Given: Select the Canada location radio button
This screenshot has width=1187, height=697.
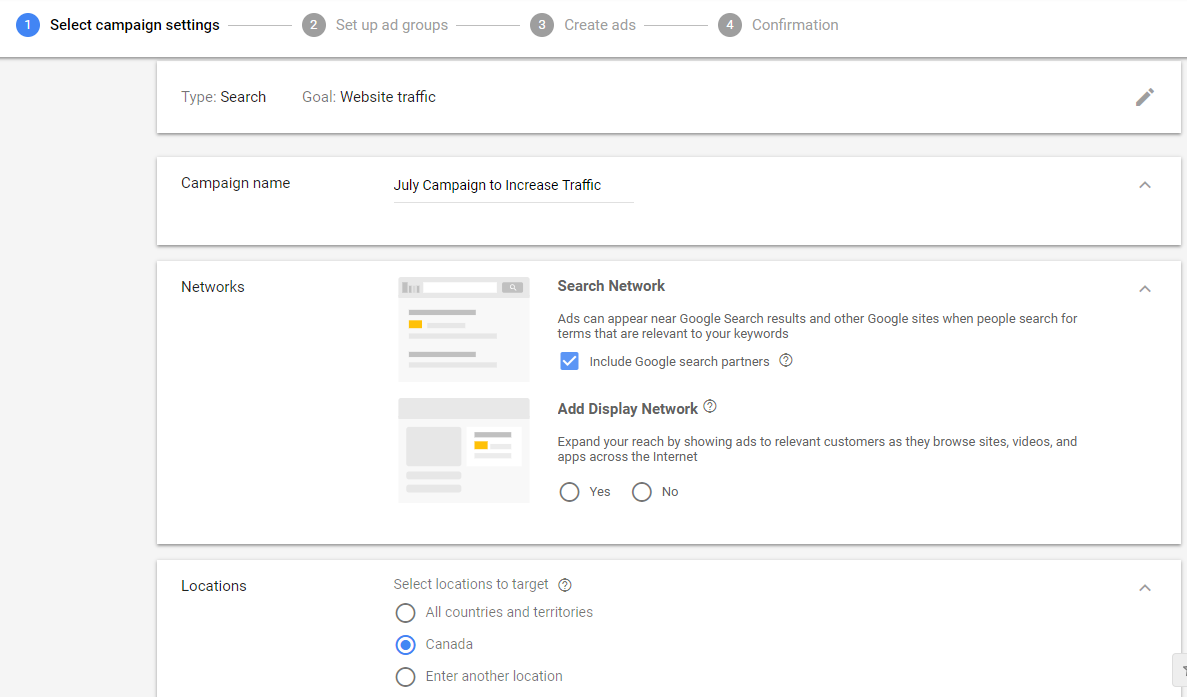Looking at the screenshot, I should click(x=406, y=645).
